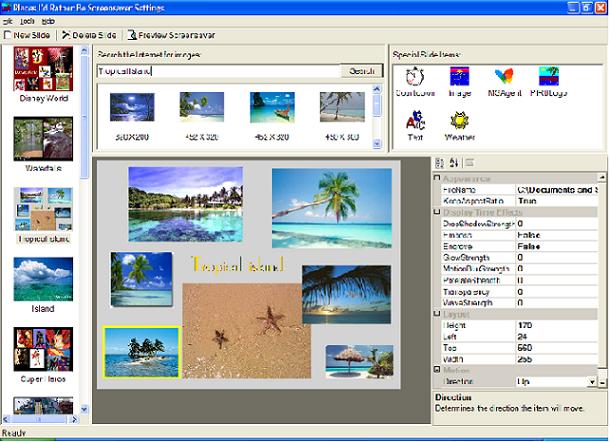Click property grid scroll up arrow

click(x=602, y=177)
